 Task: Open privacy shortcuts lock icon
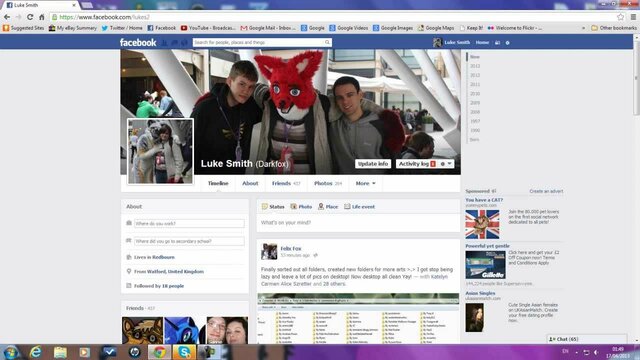click(x=498, y=42)
